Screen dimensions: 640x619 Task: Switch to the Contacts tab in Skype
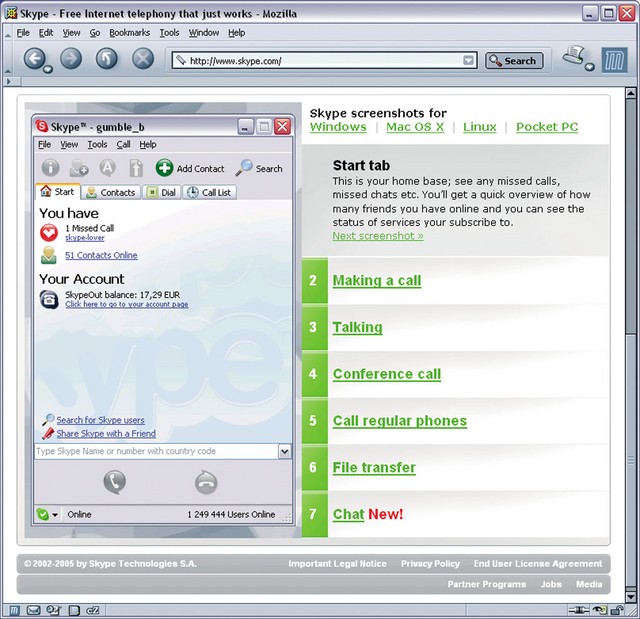pyautogui.click(x=111, y=192)
